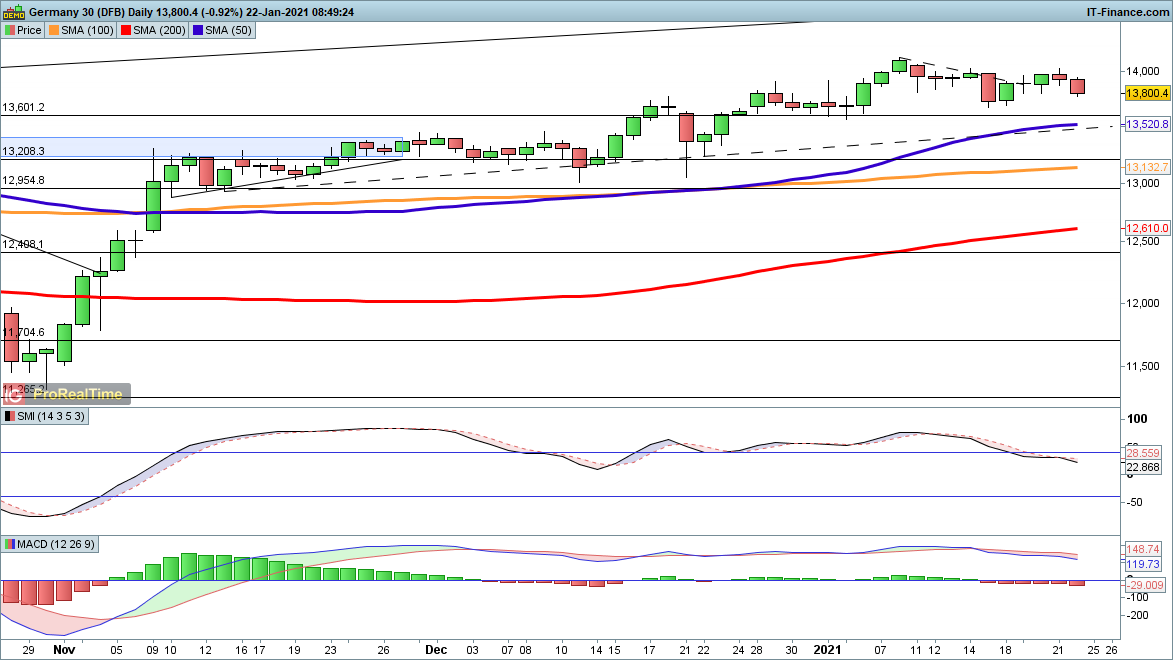Select the red SMA value tag 12,610.0

(x=1147, y=228)
